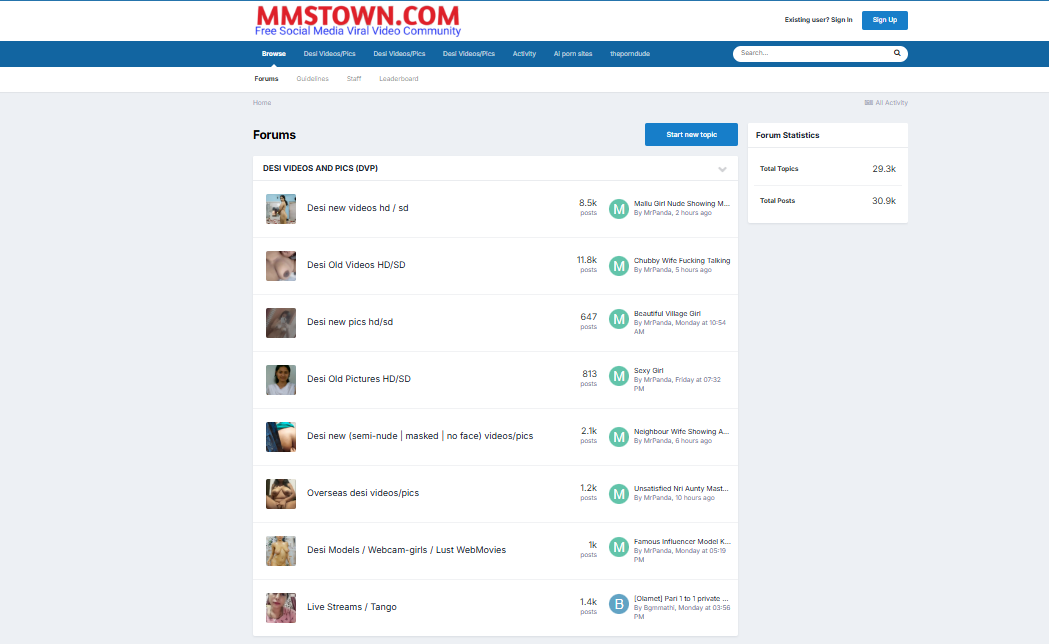Click MrPanda's avatar in Overseas desi videos row
The image size is (1049, 644).
tap(618, 494)
